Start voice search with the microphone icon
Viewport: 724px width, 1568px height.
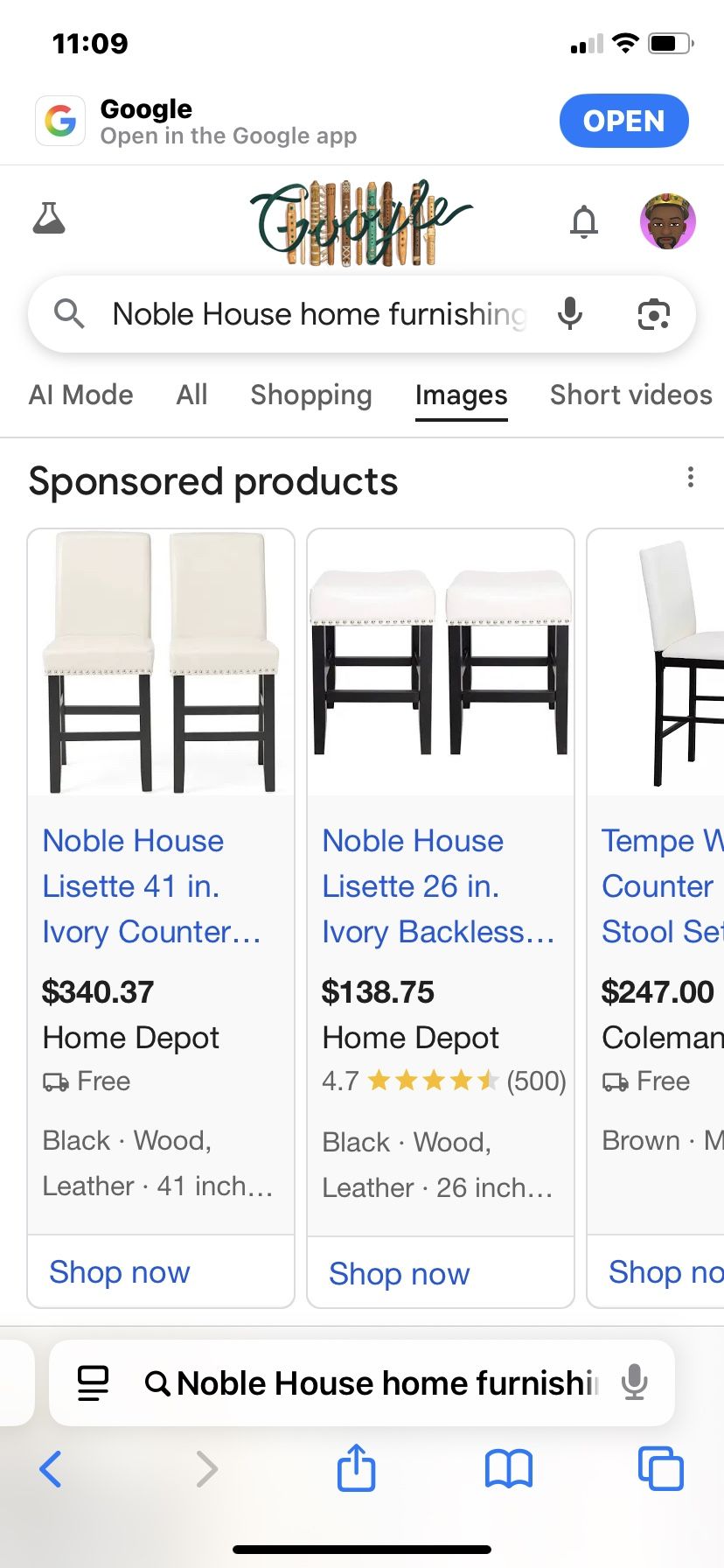click(x=570, y=313)
